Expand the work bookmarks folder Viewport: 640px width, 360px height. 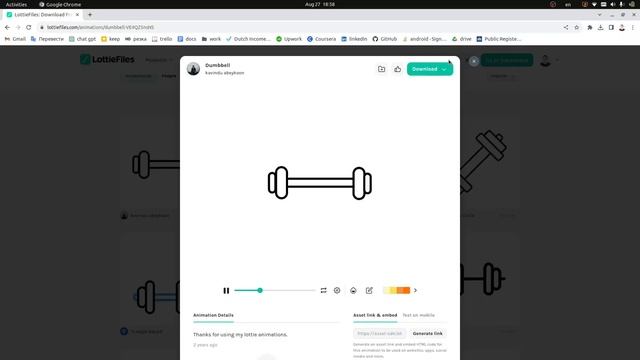211,39
